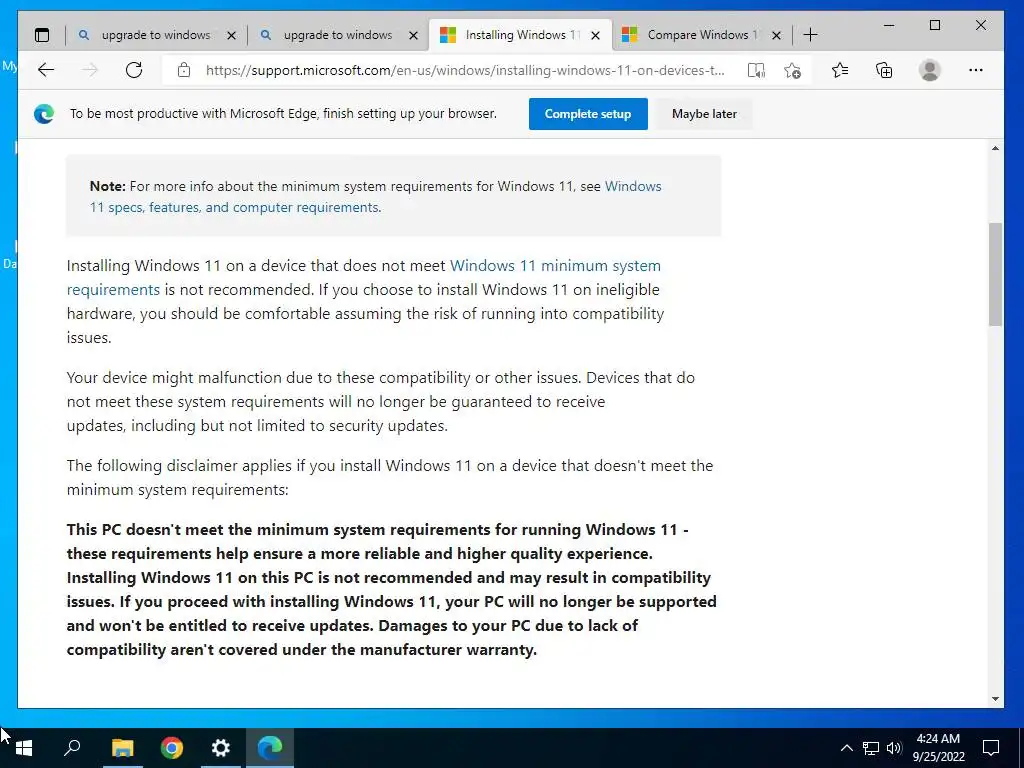
Task: Click the Microsoft logo on 'Installing Windows 11' tab
Action: tap(448, 35)
